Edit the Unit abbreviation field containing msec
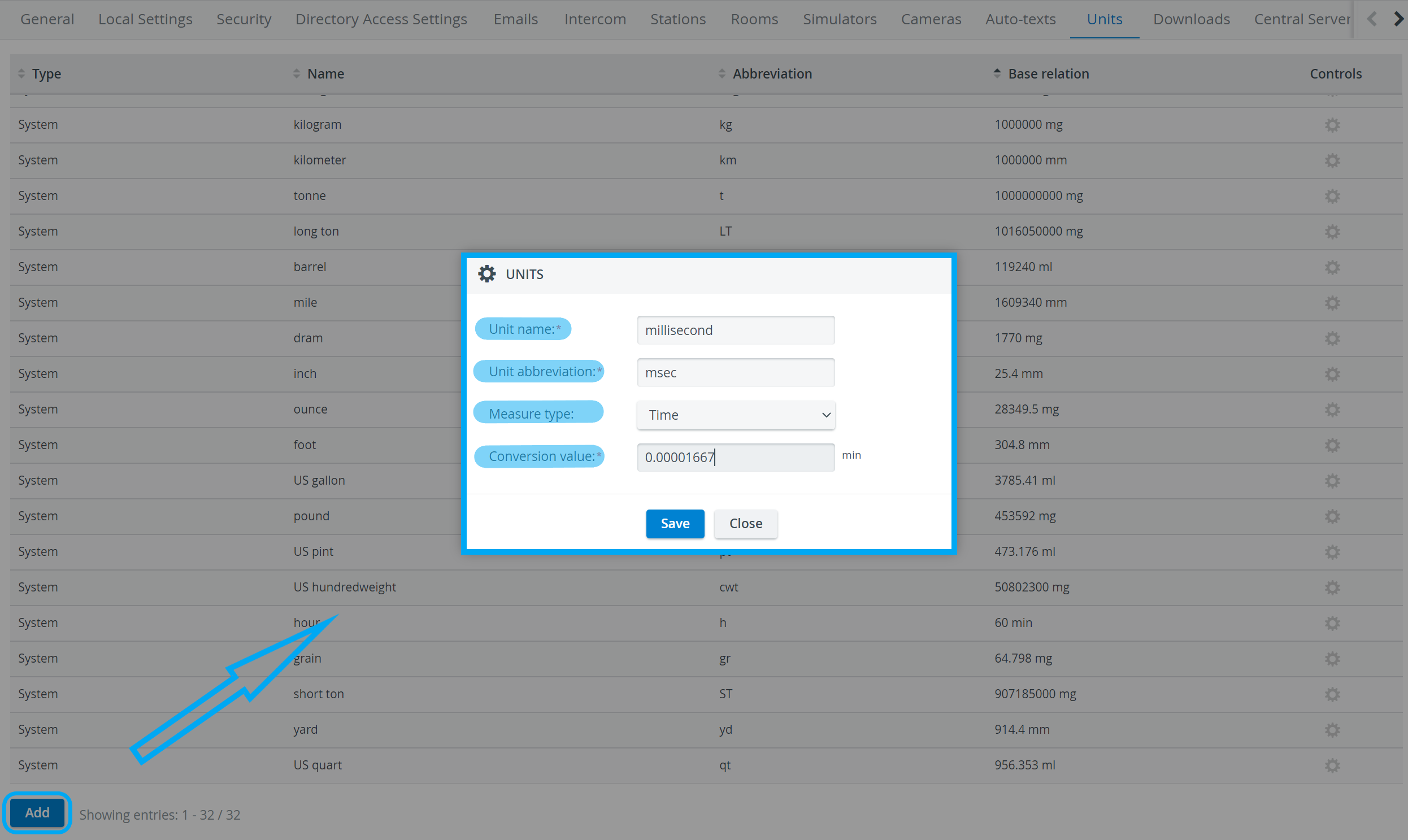 [736, 372]
